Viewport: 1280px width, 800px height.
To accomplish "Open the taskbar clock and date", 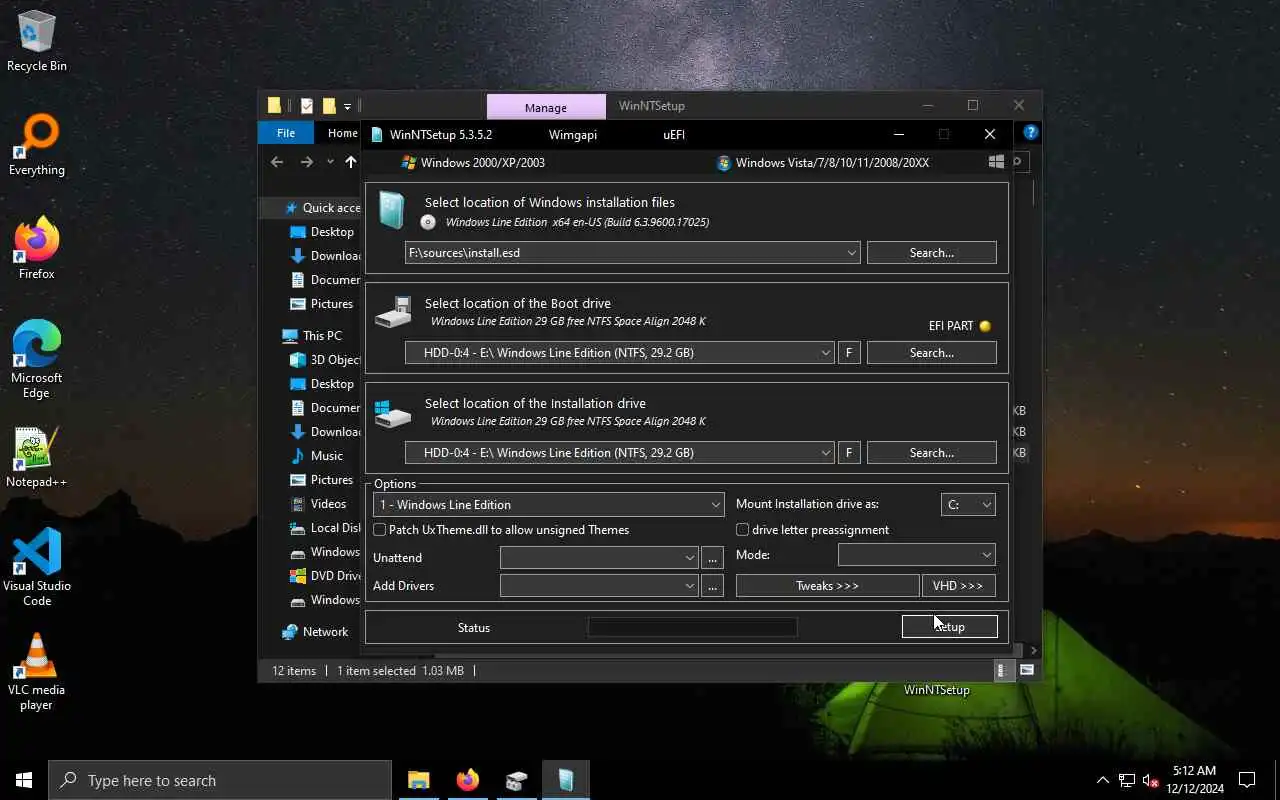I will 1194,780.
